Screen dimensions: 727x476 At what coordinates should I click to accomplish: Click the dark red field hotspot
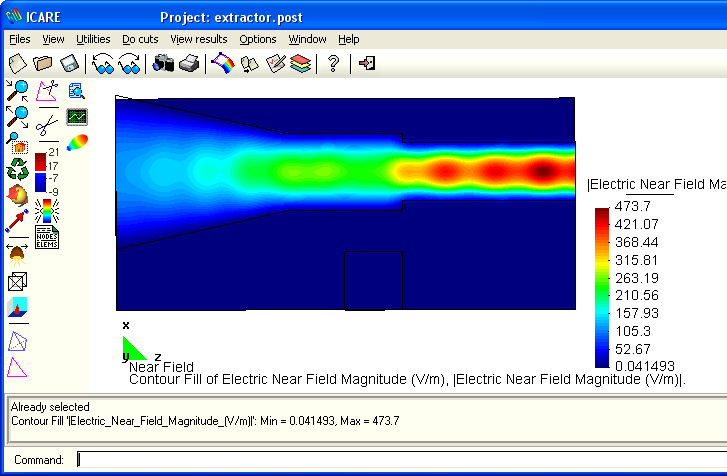543,171
